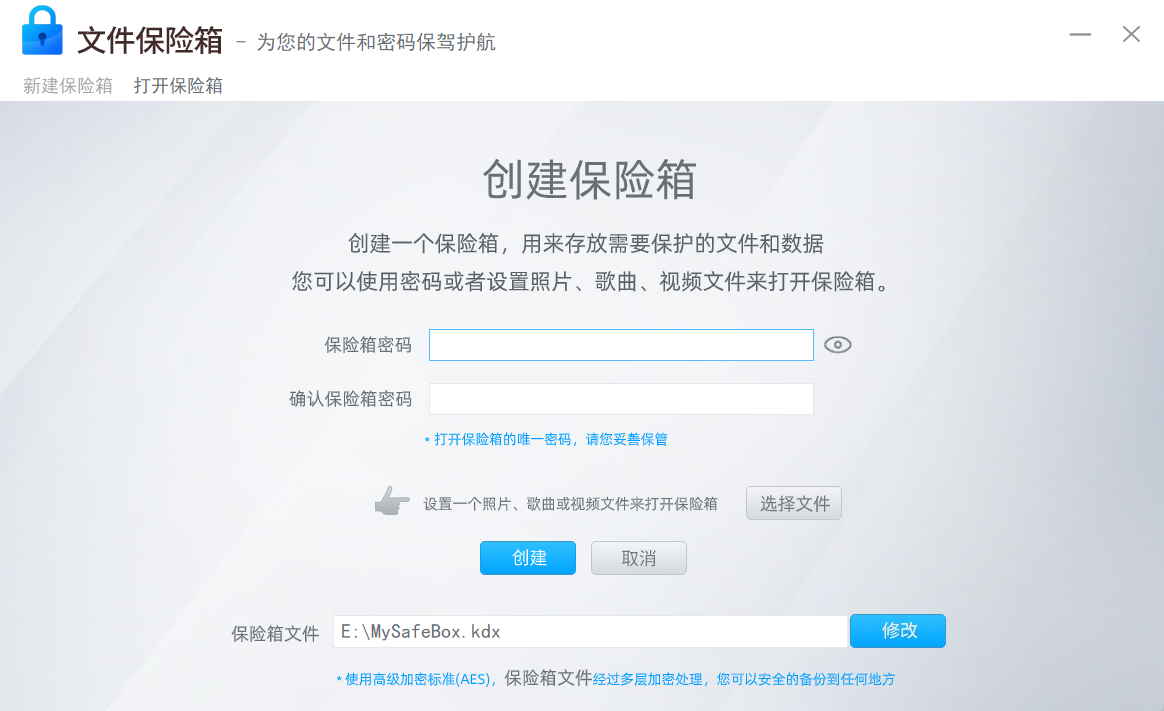Switch to the 打开保险箱 tab
1164x711 pixels.
click(178, 85)
